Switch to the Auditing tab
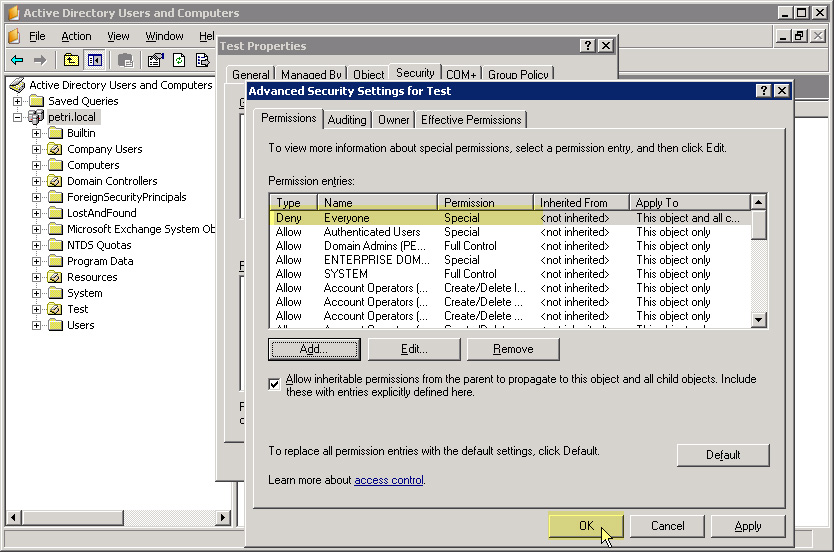This screenshot has width=834, height=552. [347, 120]
